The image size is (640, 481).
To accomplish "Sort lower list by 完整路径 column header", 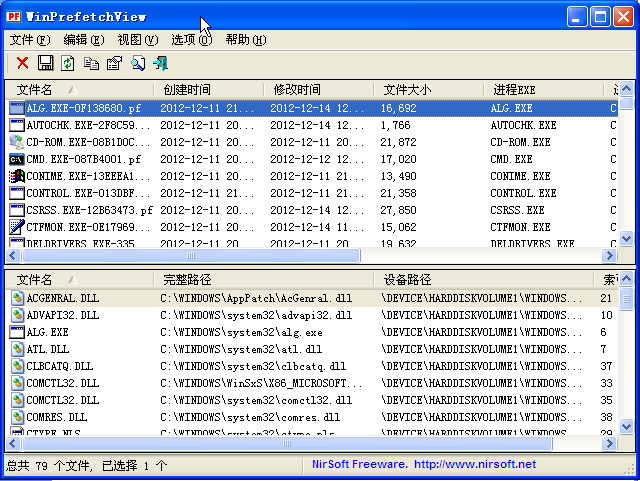I will point(264,280).
